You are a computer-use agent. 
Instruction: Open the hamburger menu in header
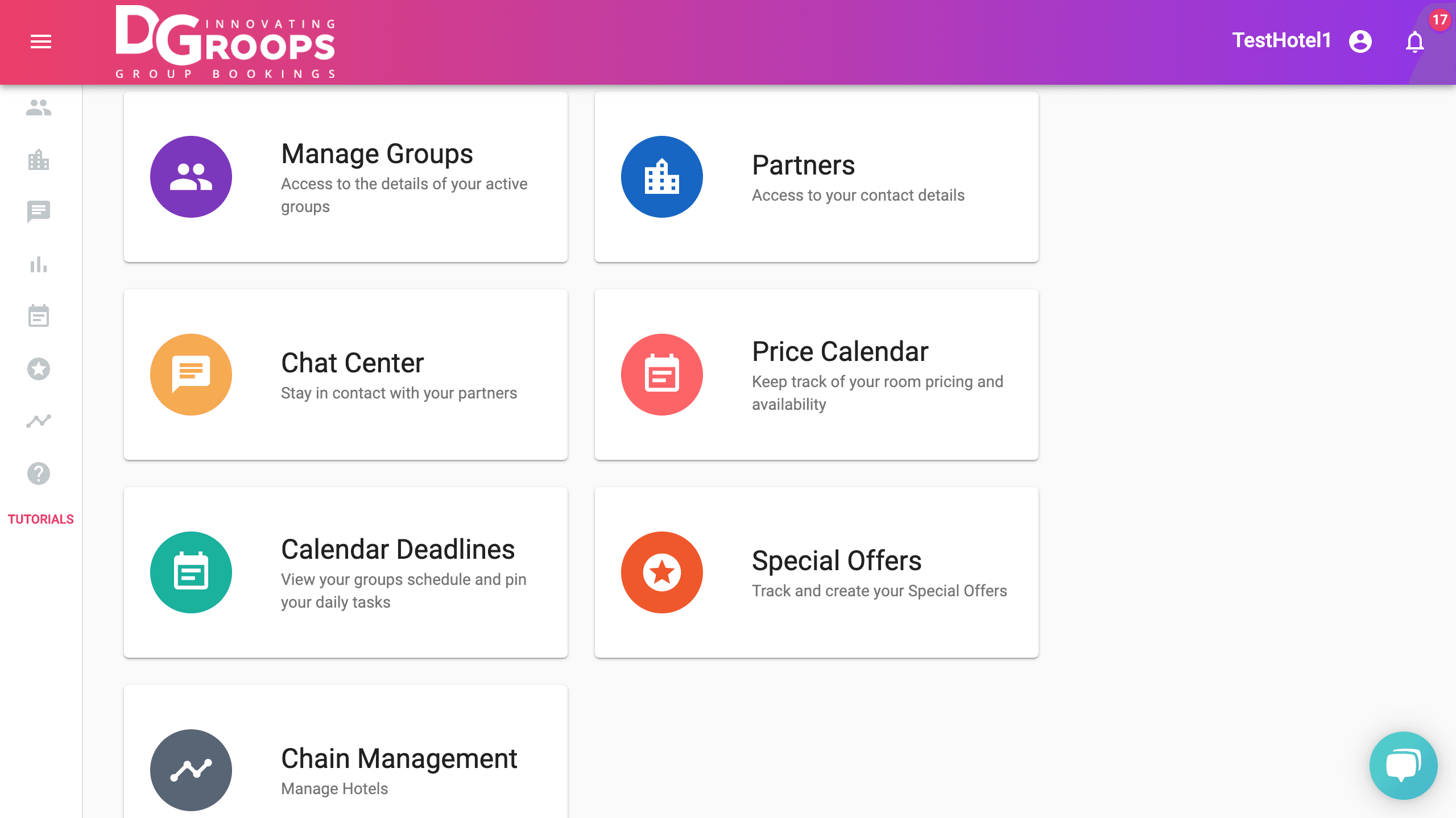pyautogui.click(x=41, y=41)
